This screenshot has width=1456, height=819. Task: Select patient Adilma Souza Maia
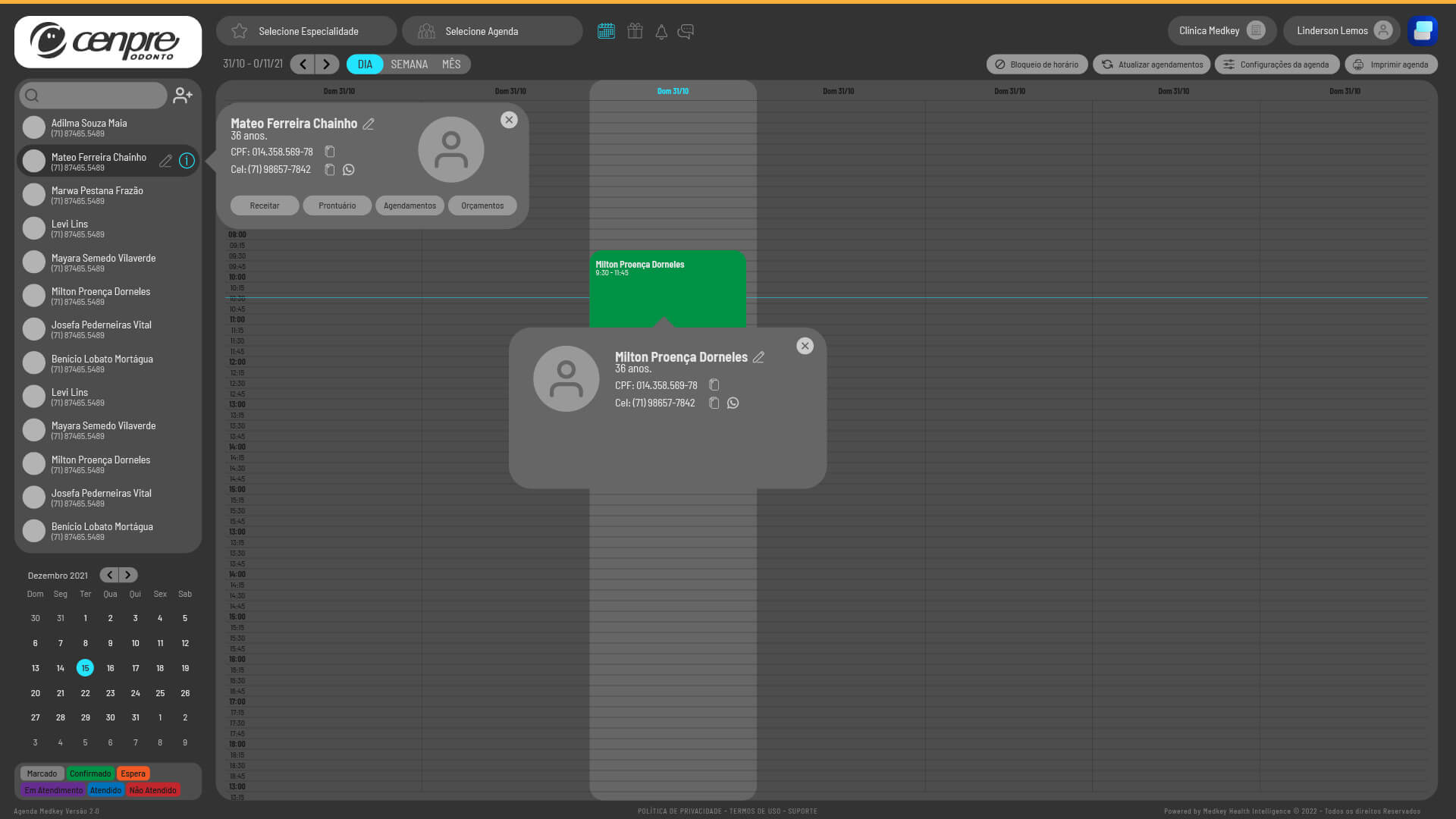click(108, 127)
